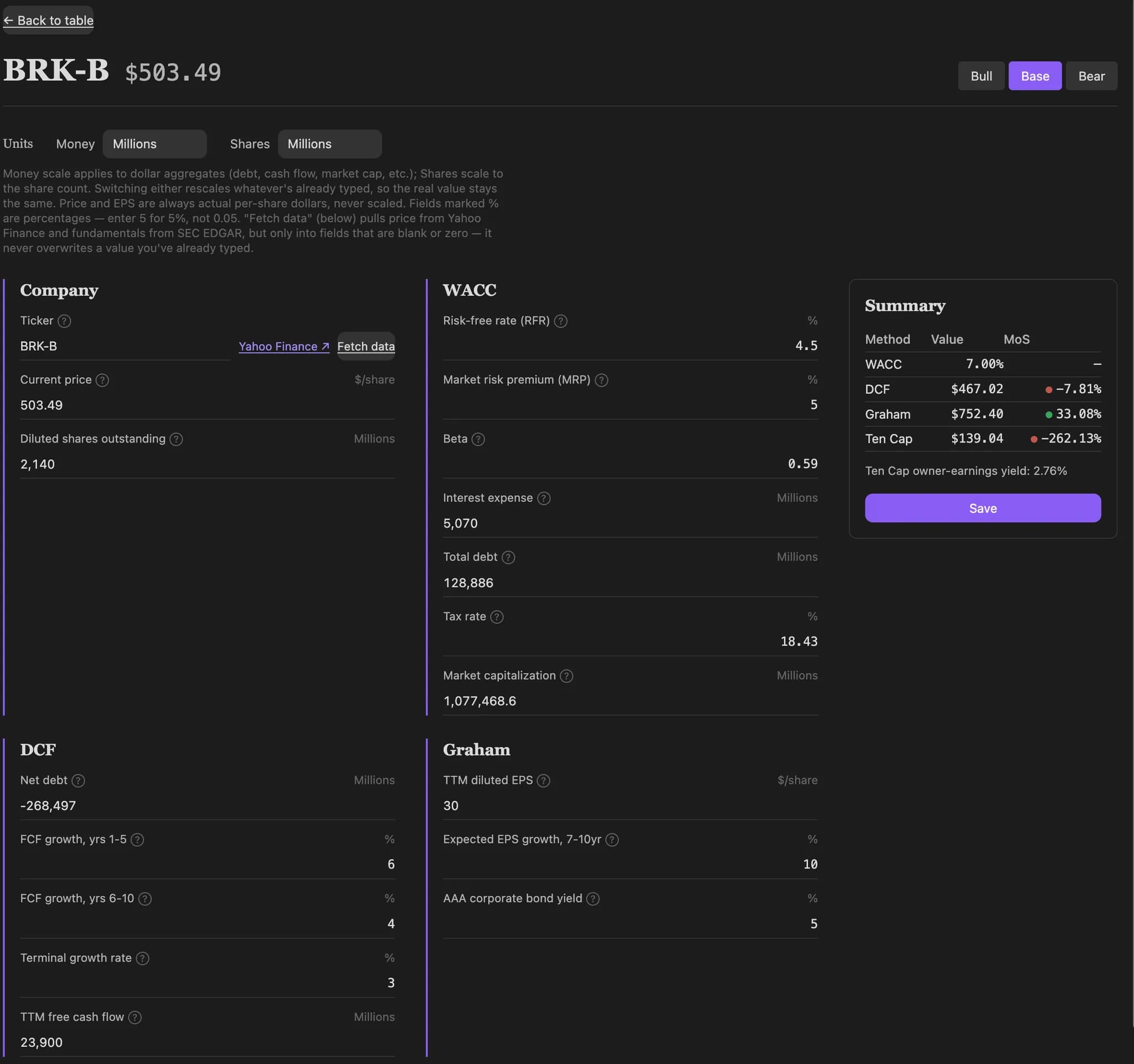Edit Total debt value 128,886
Screen dimensions: 1134x1064
[x=630, y=583]
